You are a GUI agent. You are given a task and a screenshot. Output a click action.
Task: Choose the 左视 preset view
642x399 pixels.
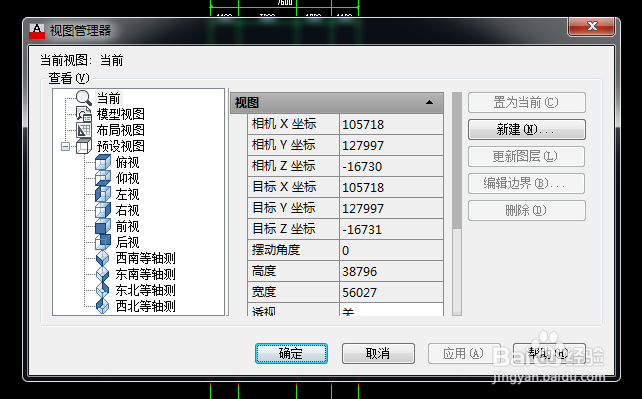(x=127, y=194)
